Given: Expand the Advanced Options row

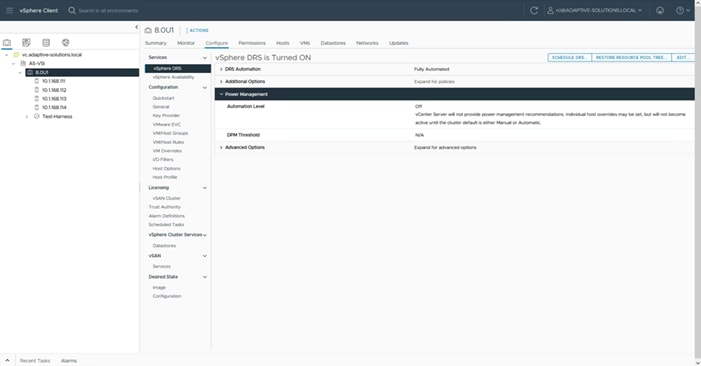Looking at the screenshot, I should pyautogui.click(x=221, y=147).
